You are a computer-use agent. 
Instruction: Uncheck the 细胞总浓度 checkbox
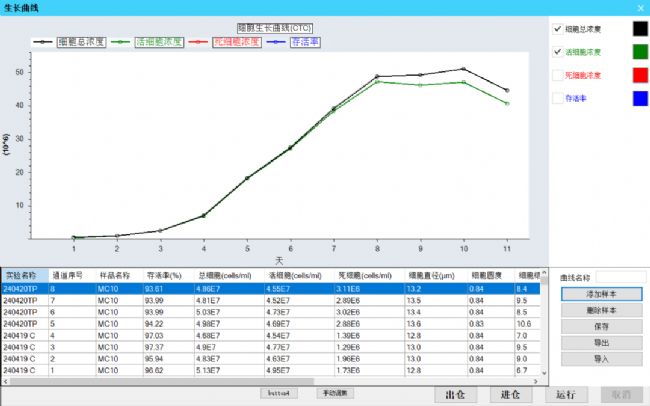[558, 29]
